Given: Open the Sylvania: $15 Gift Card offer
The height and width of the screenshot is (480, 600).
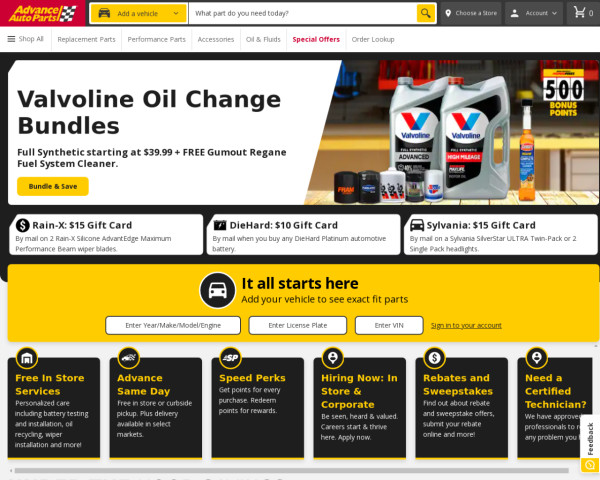Looking at the screenshot, I should [x=501, y=235].
